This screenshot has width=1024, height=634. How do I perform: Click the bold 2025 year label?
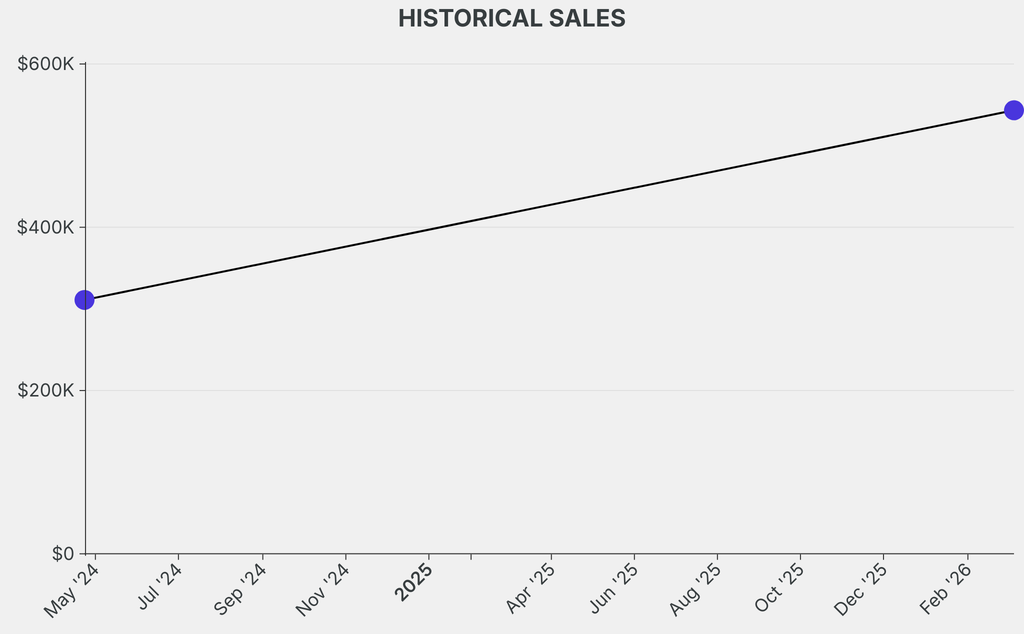point(414,583)
